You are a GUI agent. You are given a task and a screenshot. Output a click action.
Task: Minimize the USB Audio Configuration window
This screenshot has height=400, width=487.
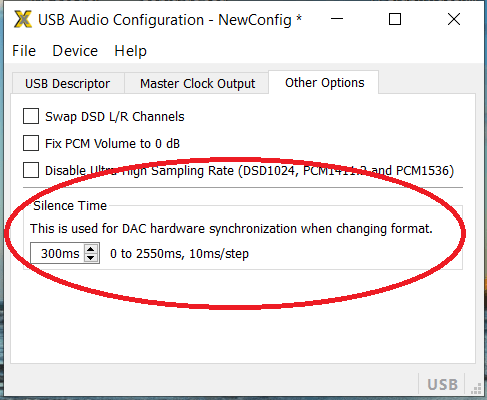337,19
